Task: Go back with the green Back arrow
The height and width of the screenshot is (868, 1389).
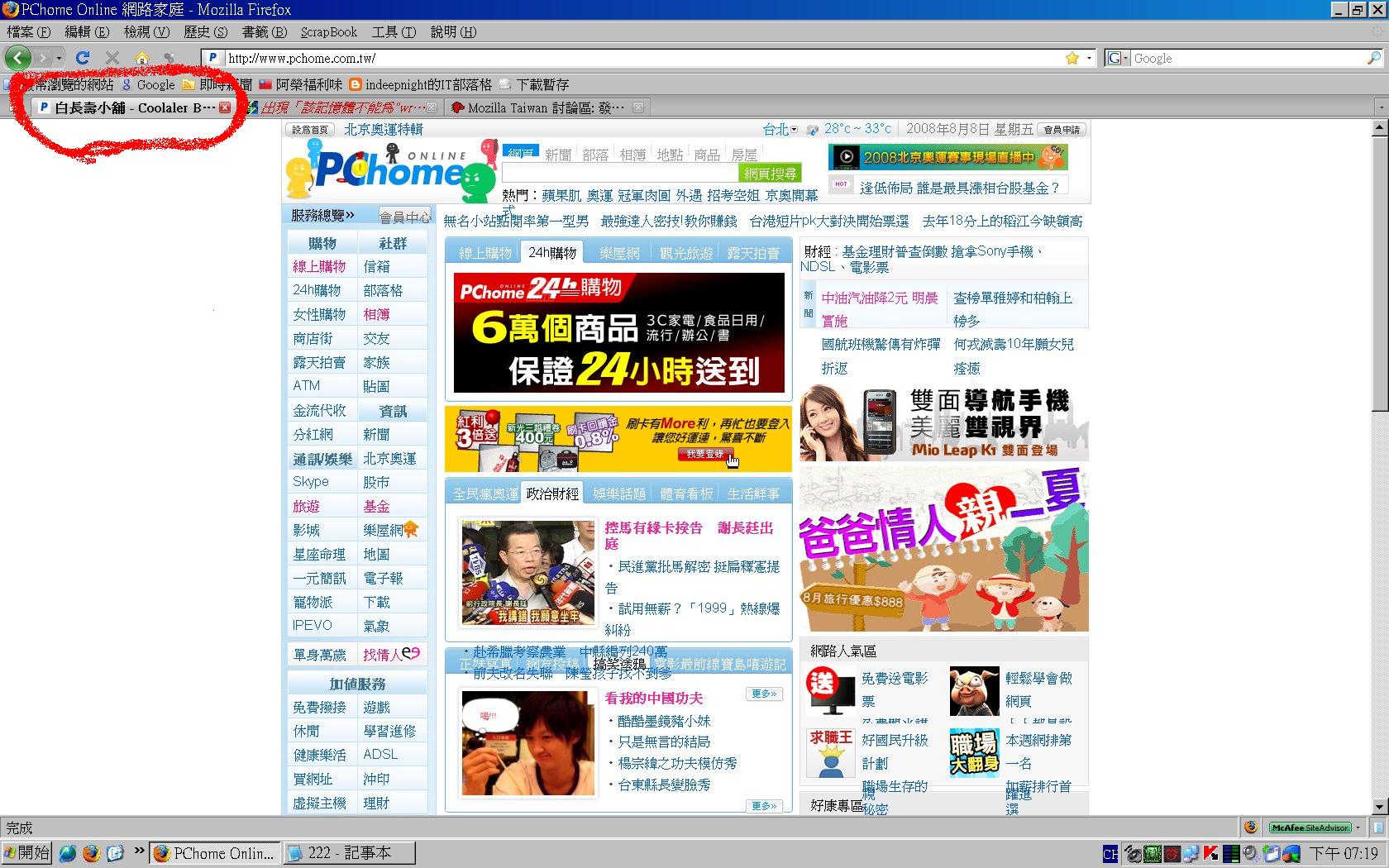Action: pyautogui.click(x=18, y=58)
